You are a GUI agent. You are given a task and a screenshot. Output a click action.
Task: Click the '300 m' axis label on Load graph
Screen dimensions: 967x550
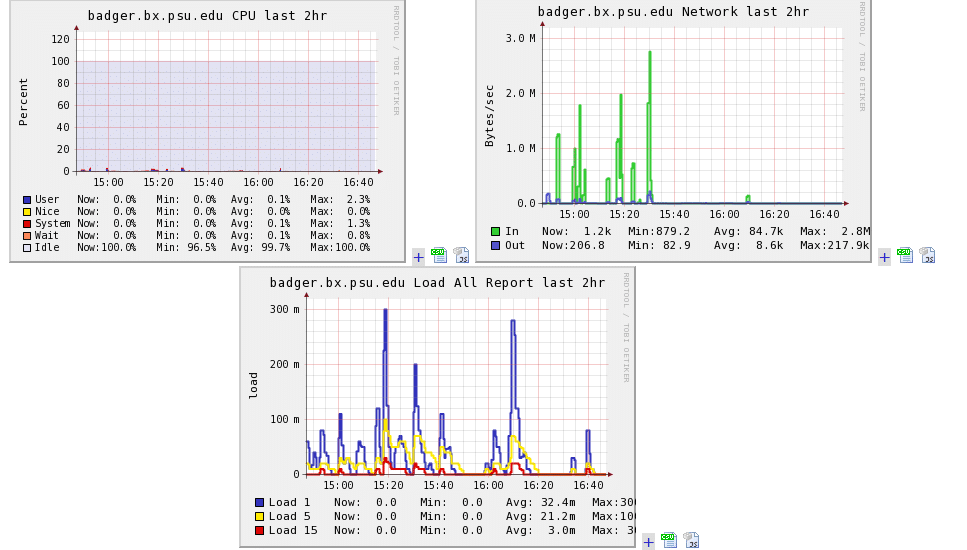click(x=284, y=310)
